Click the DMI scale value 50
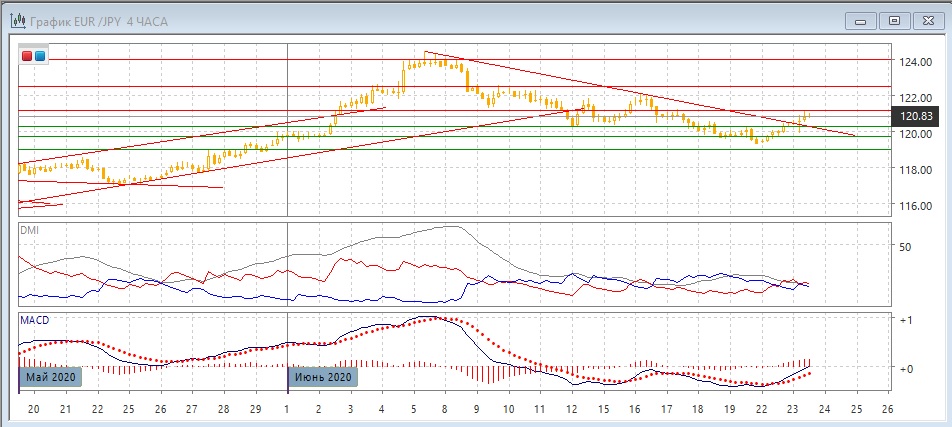 point(906,246)
